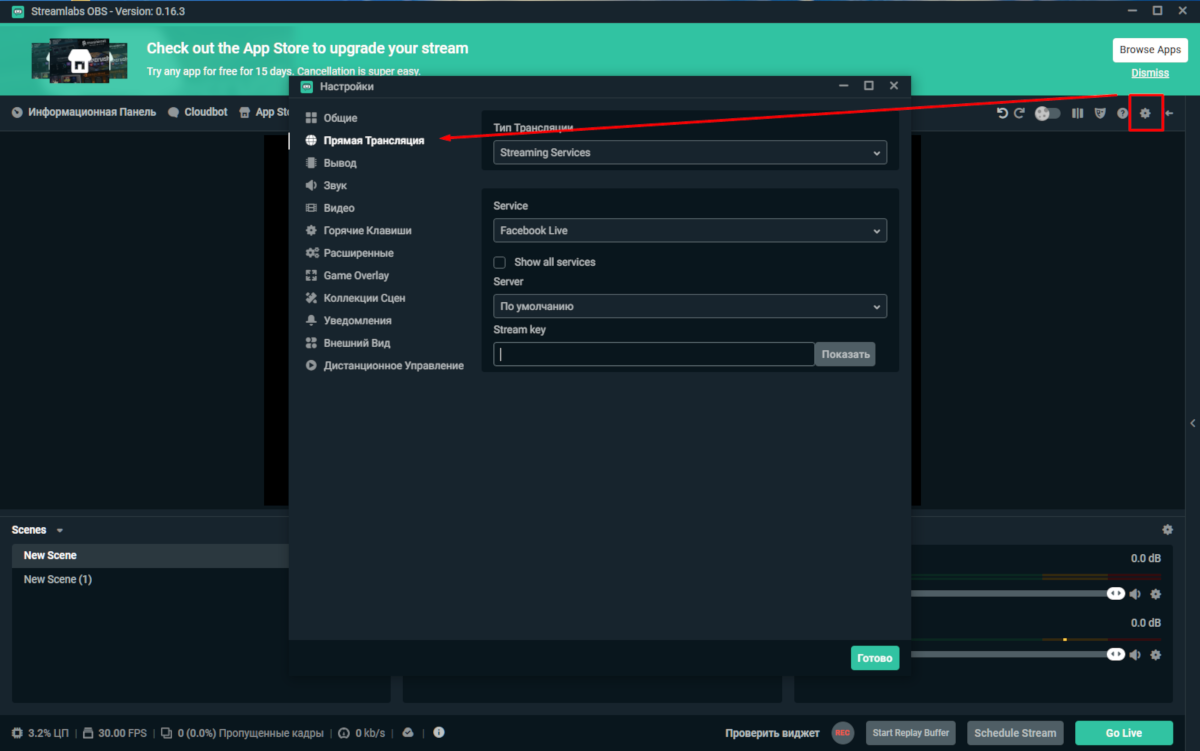Click the FPS icon in status bar
Viewport: 1200px width, 751px height.
[x=88, y=733]
